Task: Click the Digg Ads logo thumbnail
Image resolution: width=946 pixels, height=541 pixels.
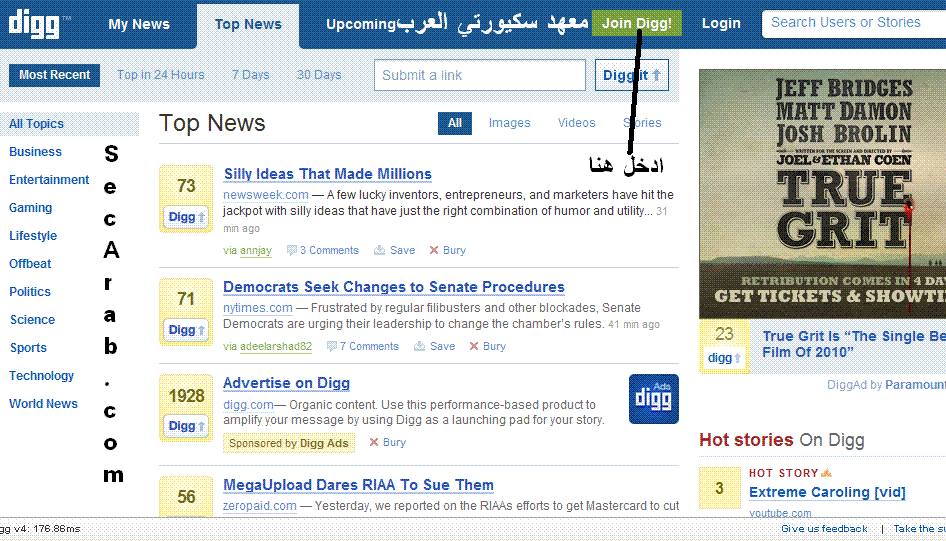Action: (x=653, y=399)
